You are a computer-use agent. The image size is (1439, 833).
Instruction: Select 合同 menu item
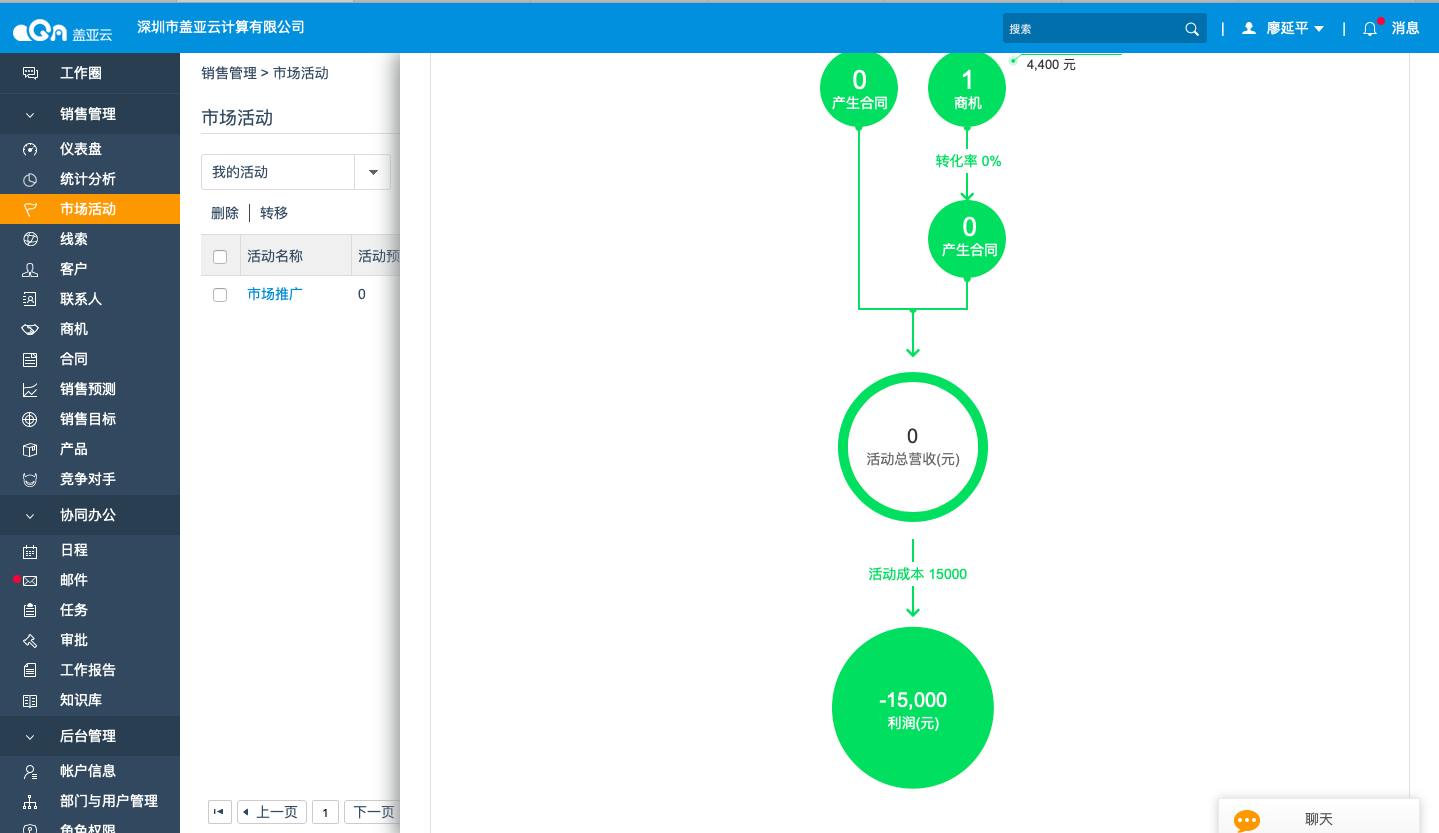pos(74,359)
